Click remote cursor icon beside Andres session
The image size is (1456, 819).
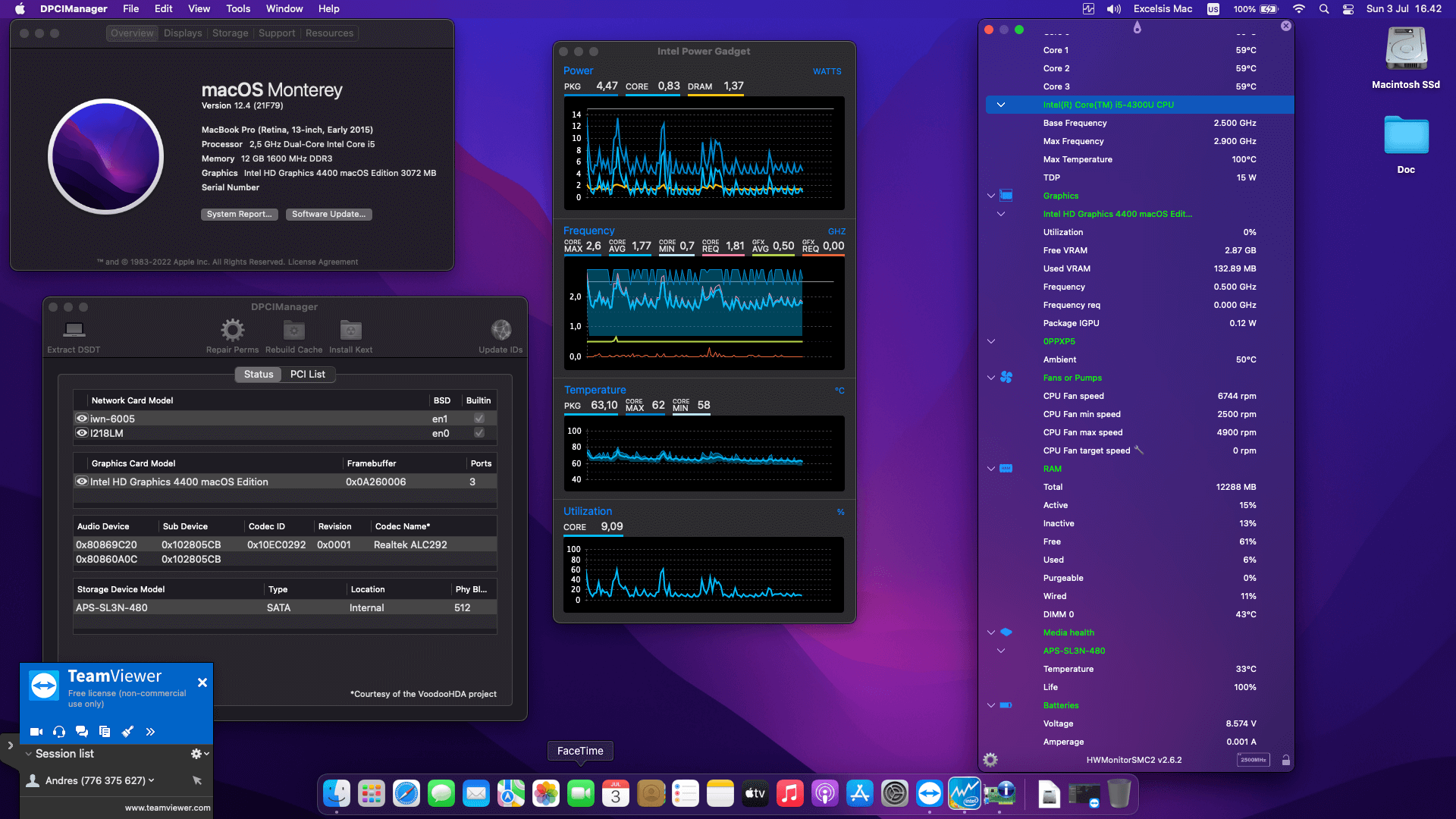tap(197, 780)
